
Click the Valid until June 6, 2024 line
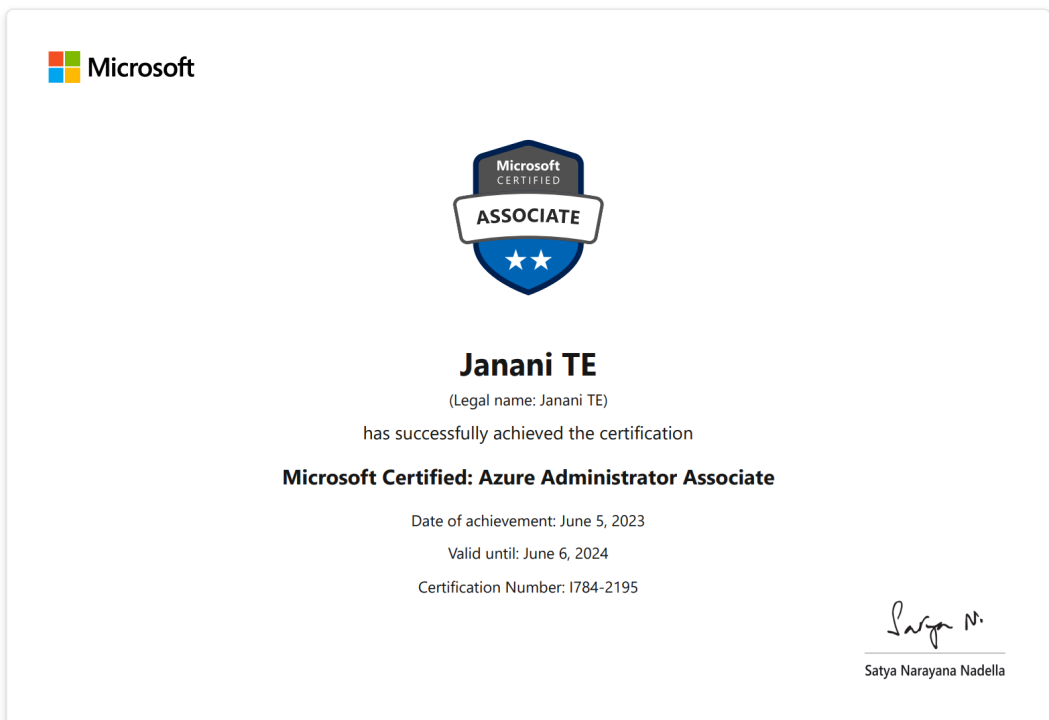(527, 553)
